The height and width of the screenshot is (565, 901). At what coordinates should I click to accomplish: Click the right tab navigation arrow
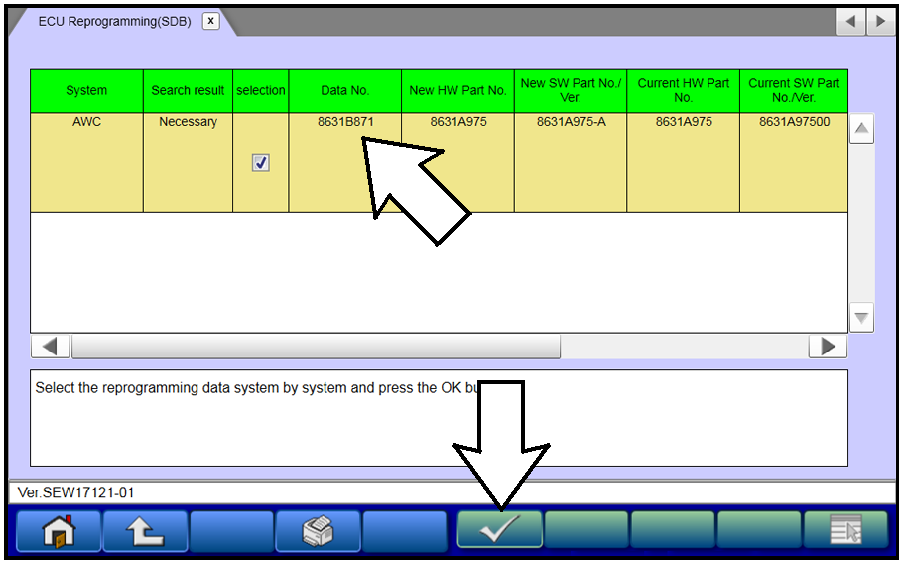coord(880,21)
